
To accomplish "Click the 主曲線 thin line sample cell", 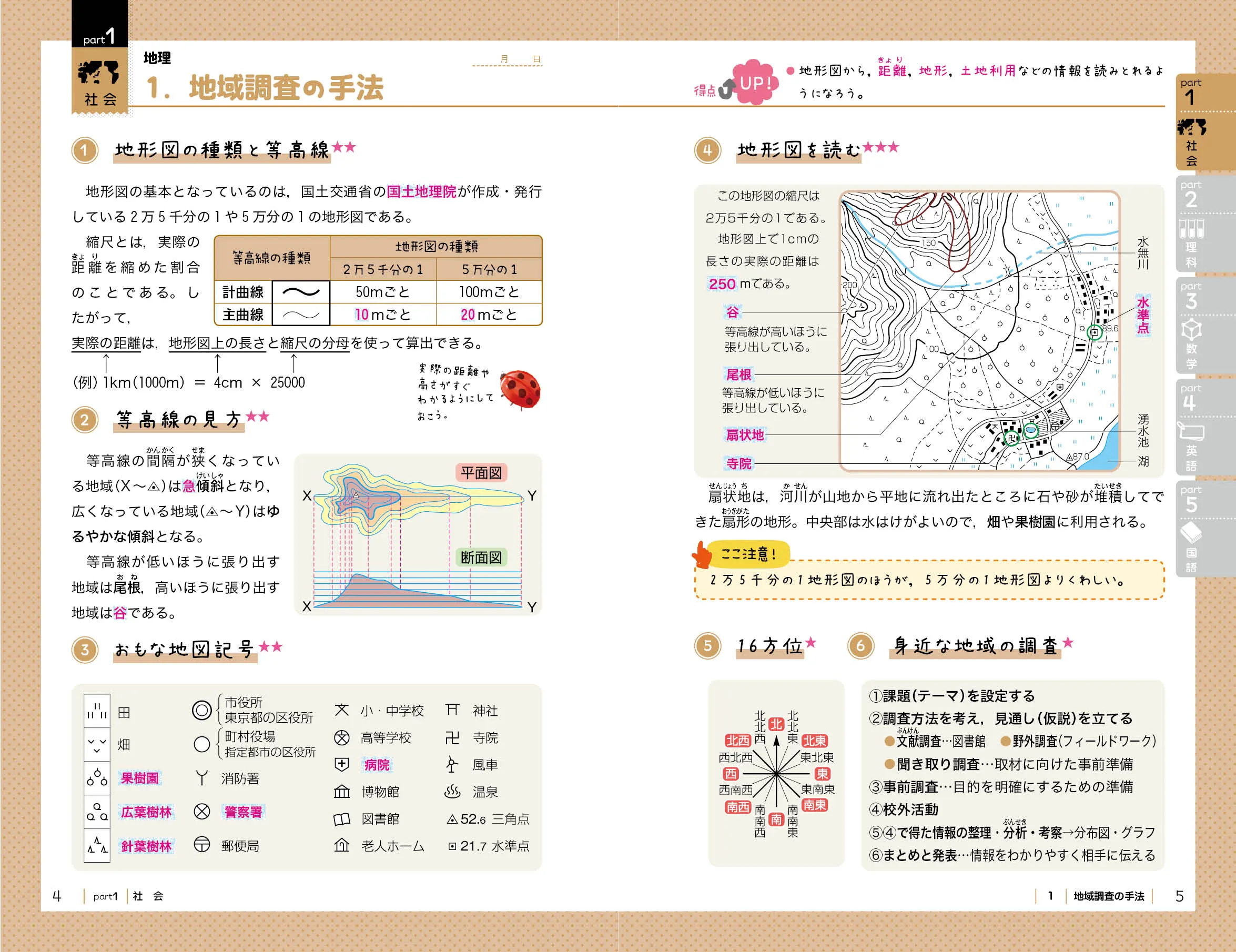I will click(301, 315).
